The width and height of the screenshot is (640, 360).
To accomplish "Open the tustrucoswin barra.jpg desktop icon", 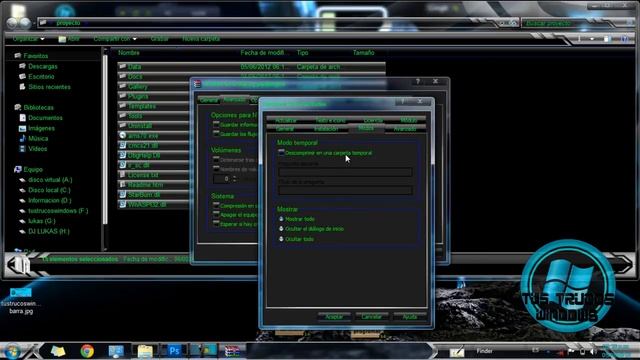I will point(21,301).
